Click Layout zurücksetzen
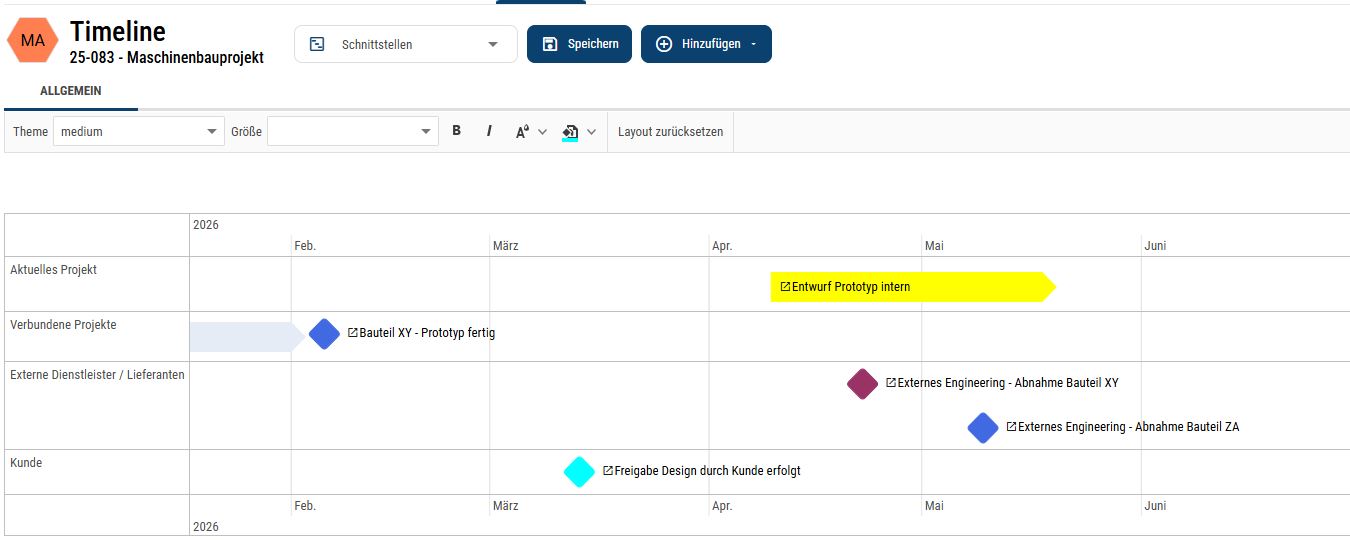 670,132
